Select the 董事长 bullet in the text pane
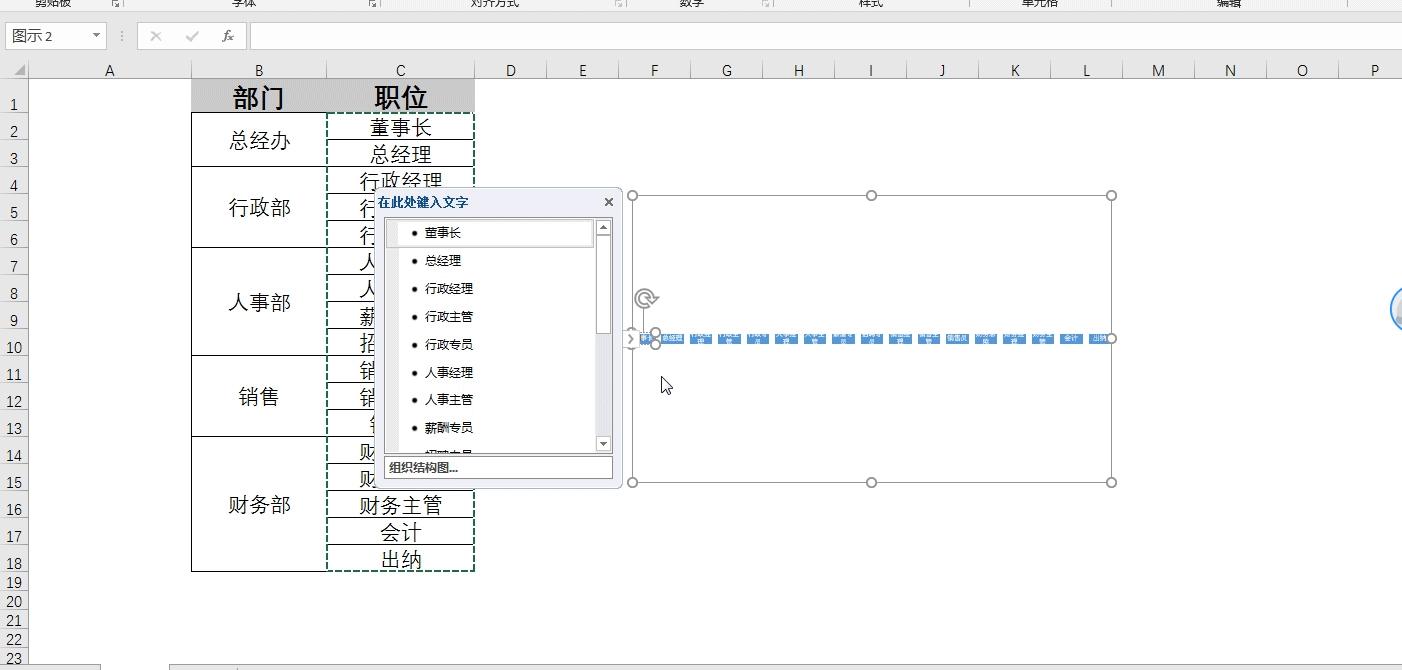 440,232
